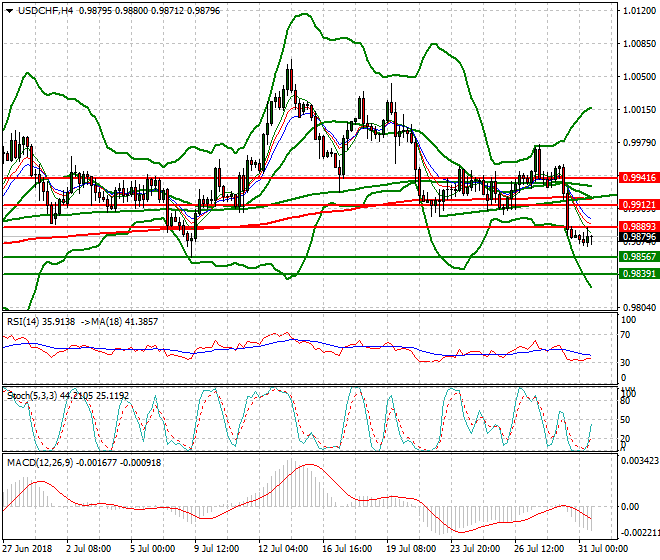Click the RSI scale level 30
Viewport: 660px width, 560px height.
[x=625, y=363]
